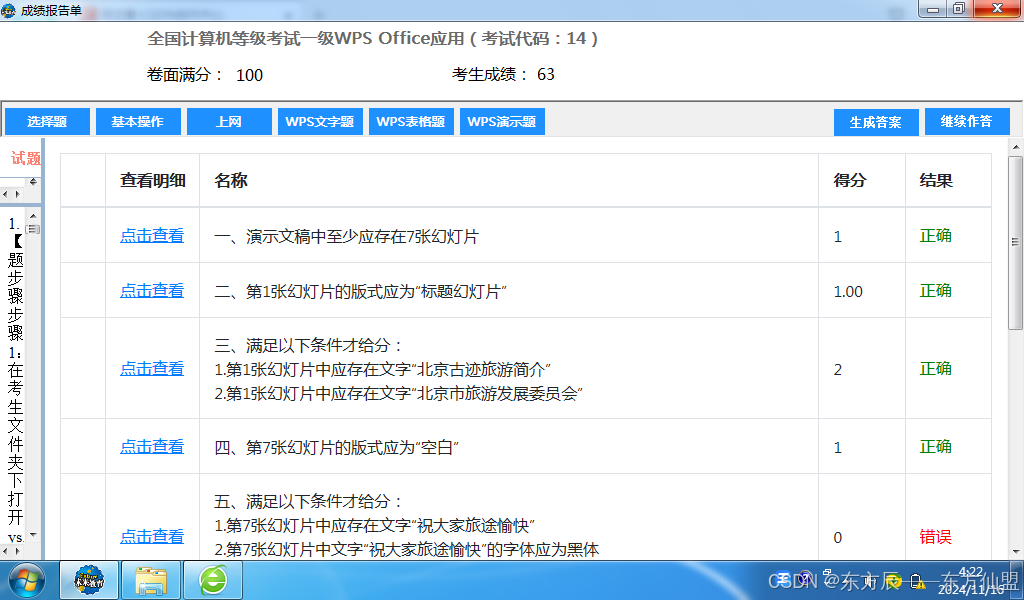
Task: Click the 生成答案 button
Action: [876, 122]
